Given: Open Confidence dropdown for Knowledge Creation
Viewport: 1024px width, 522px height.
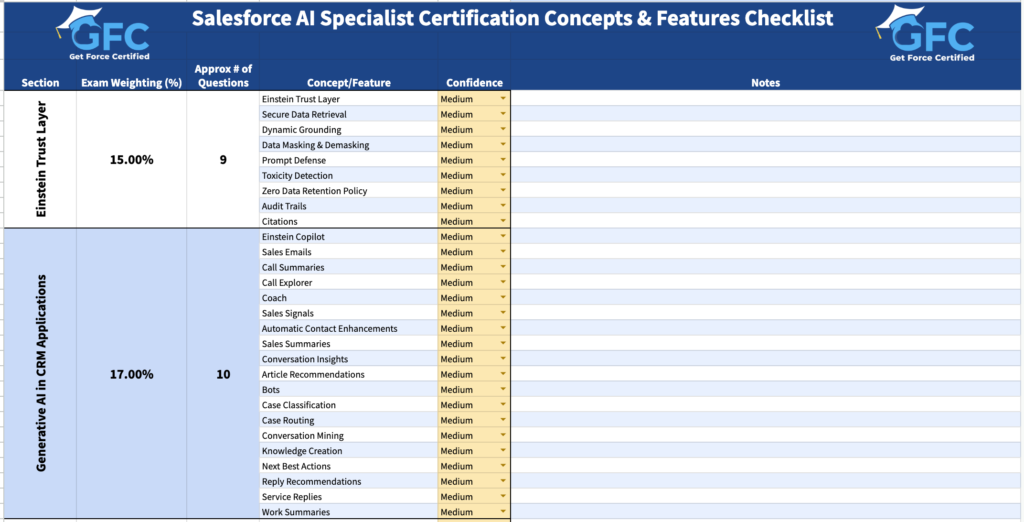Looking at the screenshot, I should click(503, 451).
